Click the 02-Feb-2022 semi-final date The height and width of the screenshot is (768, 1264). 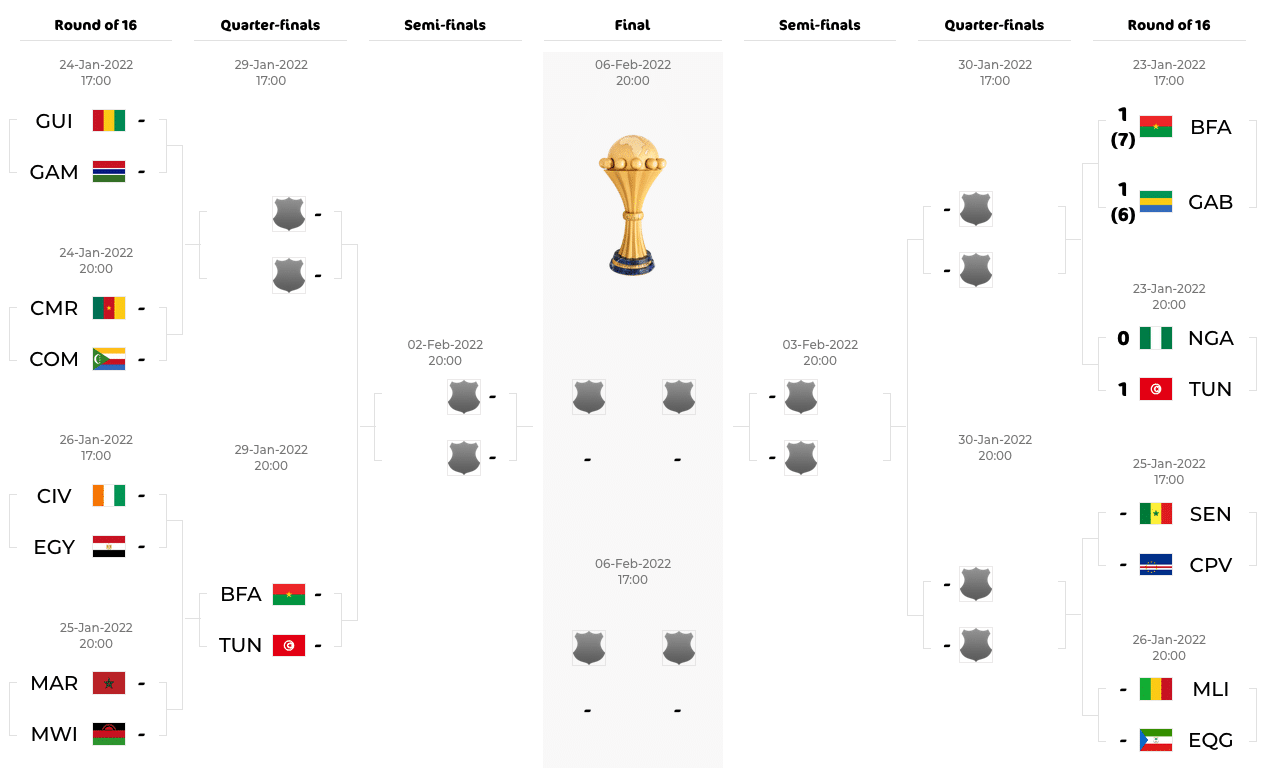[445, 344]
